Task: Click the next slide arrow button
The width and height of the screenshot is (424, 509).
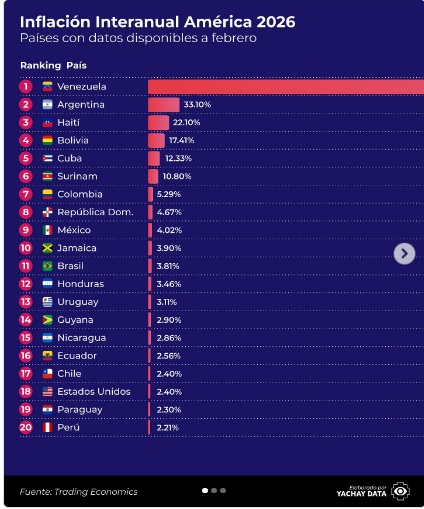Action: (404, 254)
